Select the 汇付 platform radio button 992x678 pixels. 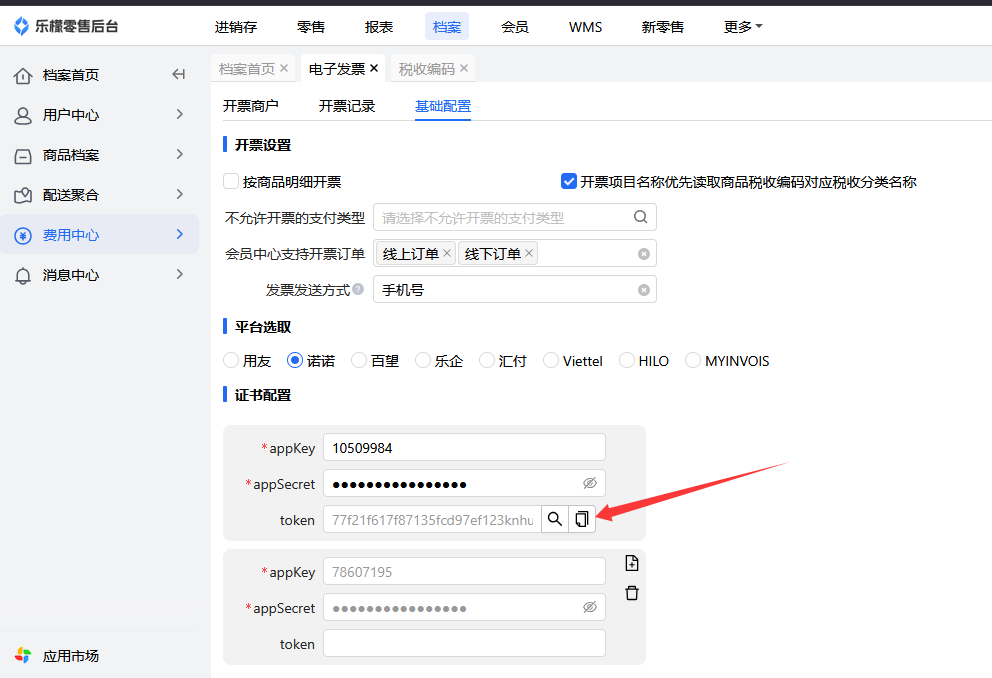click(x=487, y=361)
